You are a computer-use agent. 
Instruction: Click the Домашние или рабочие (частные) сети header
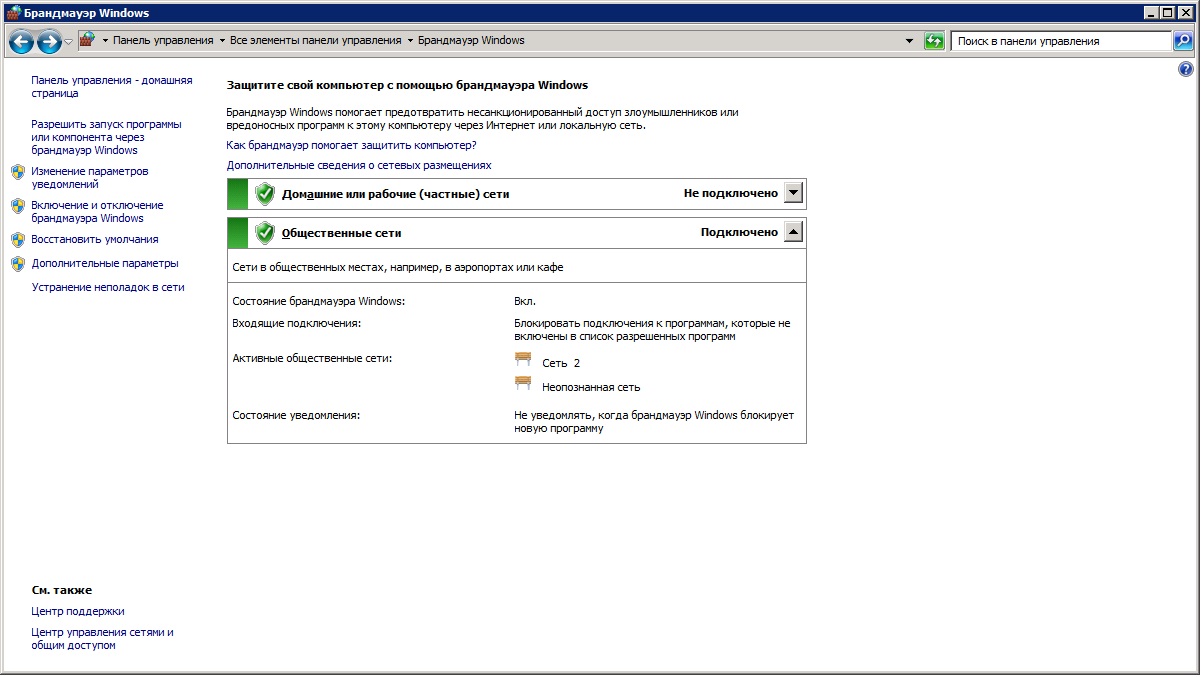(396, 194)
